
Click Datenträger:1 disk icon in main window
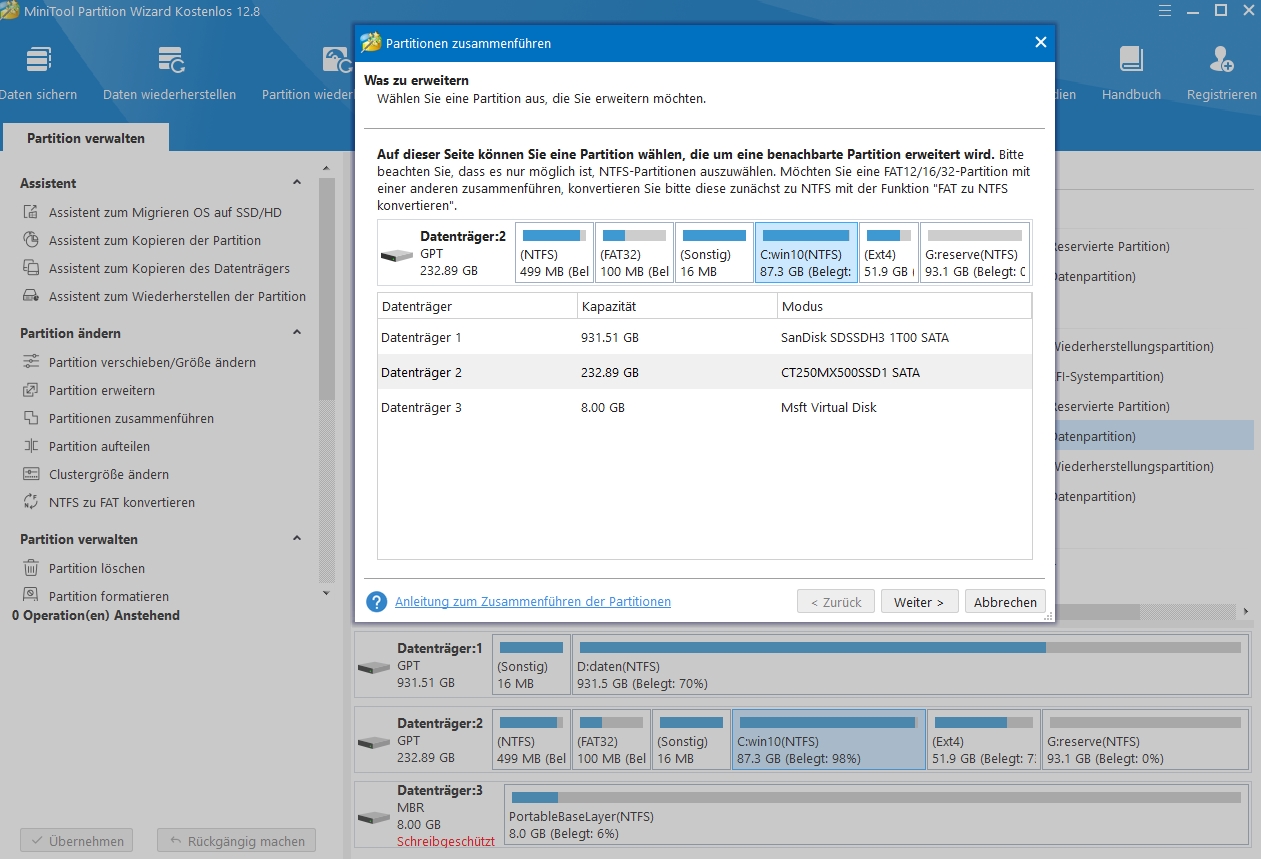tap(374, 667)
